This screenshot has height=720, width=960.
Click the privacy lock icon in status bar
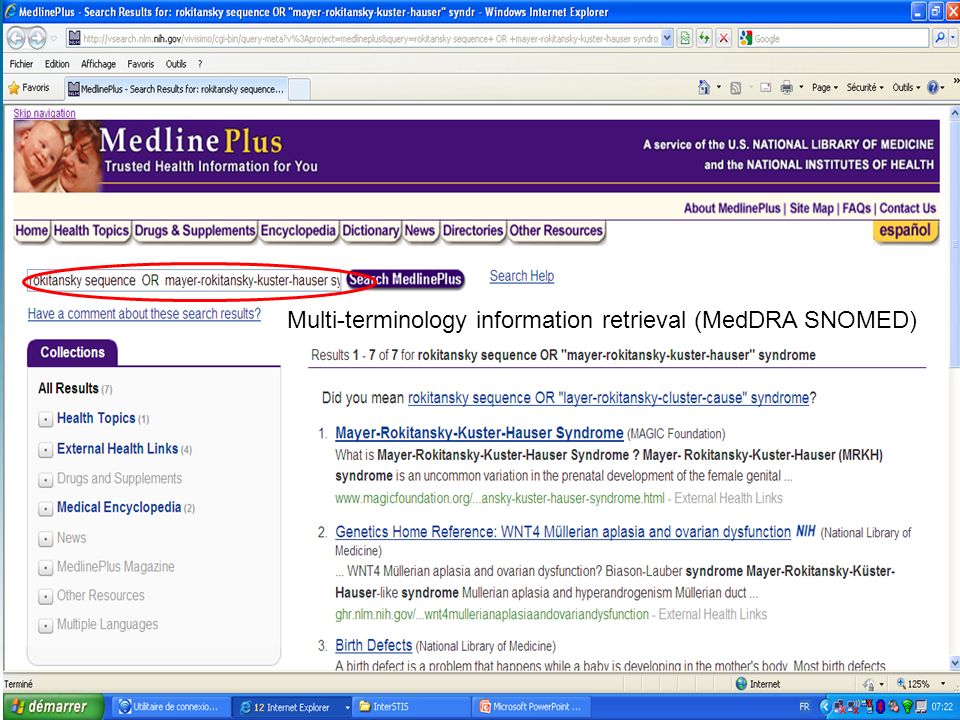point(868,684)
